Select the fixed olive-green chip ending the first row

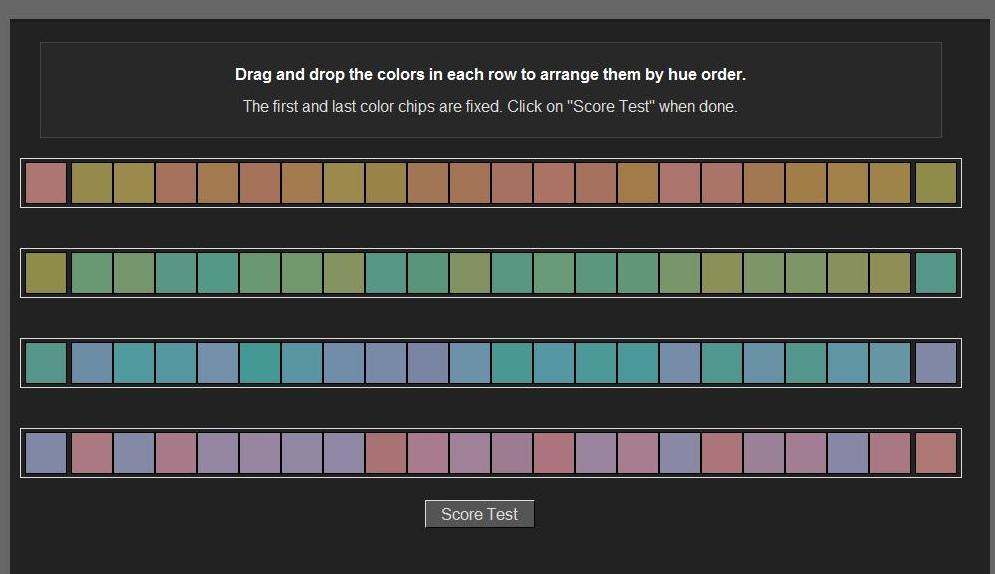[x=935, y=183]
